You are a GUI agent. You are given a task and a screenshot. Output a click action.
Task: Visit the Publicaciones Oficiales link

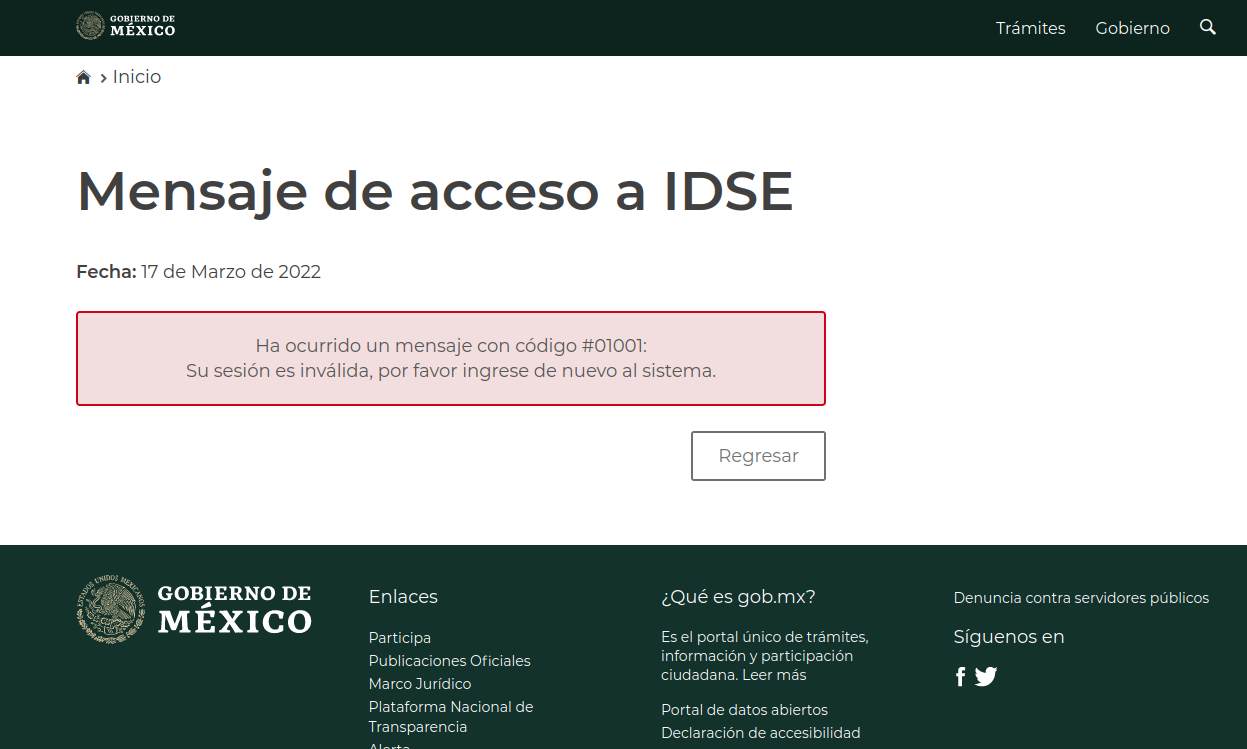(x=449, y=661)
